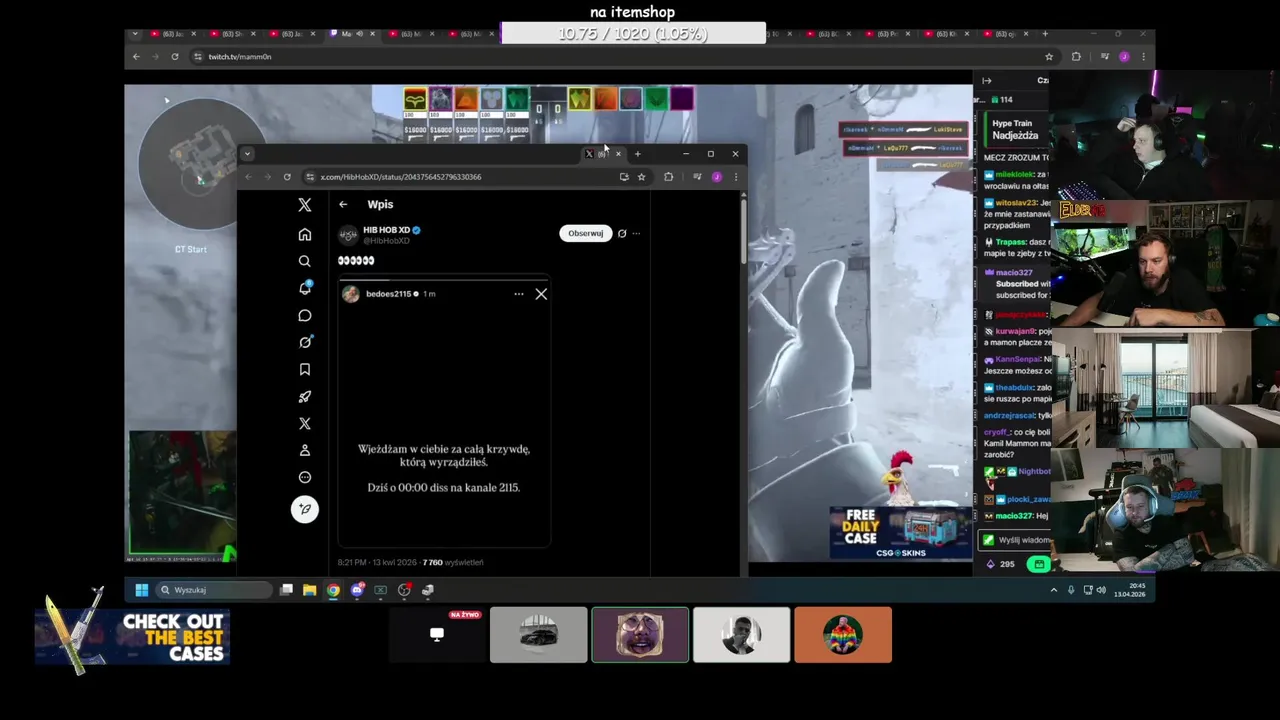This screenshot has height=720, width=1280.
Task: Close the bedoes2115 story overlay
Action: (x=541, y=294)
